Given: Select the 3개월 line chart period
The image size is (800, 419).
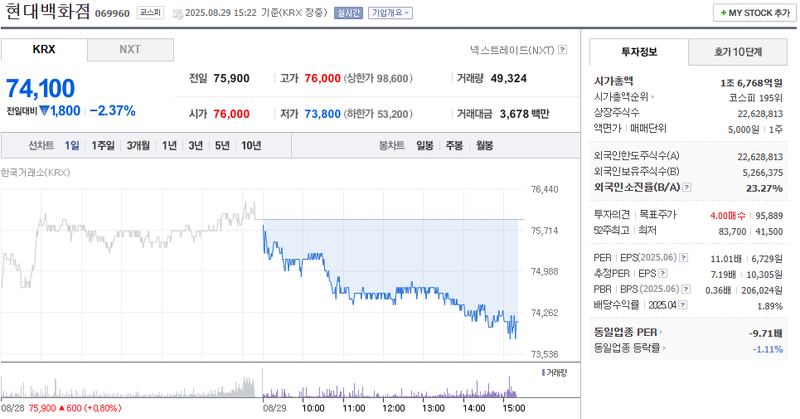Looking at the screenshot, I should point(138,145).
